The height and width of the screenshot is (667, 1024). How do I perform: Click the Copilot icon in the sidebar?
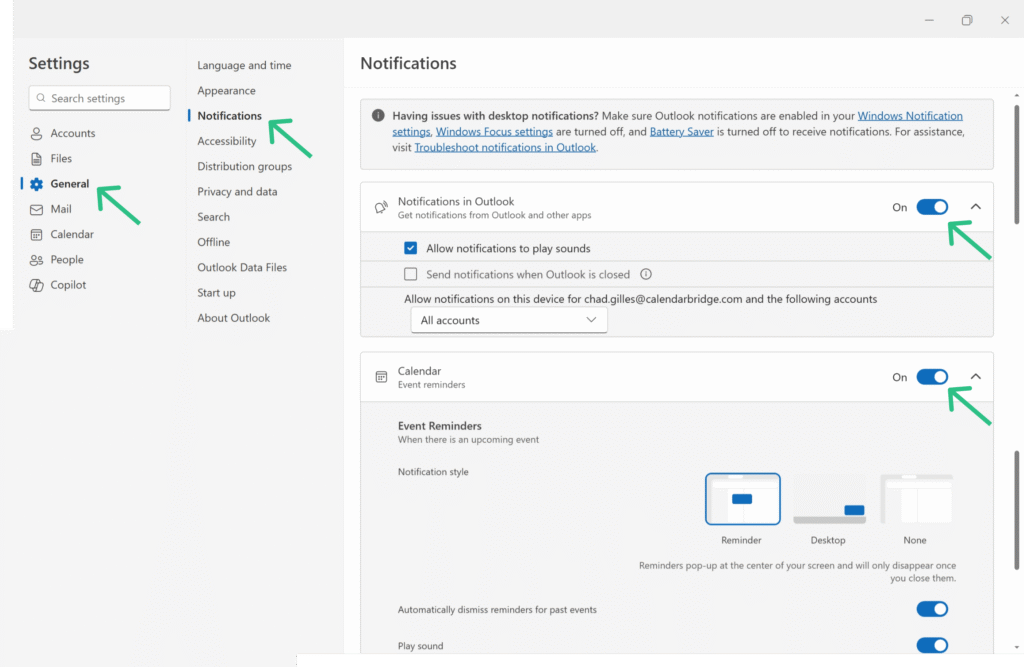click(37, 285)
